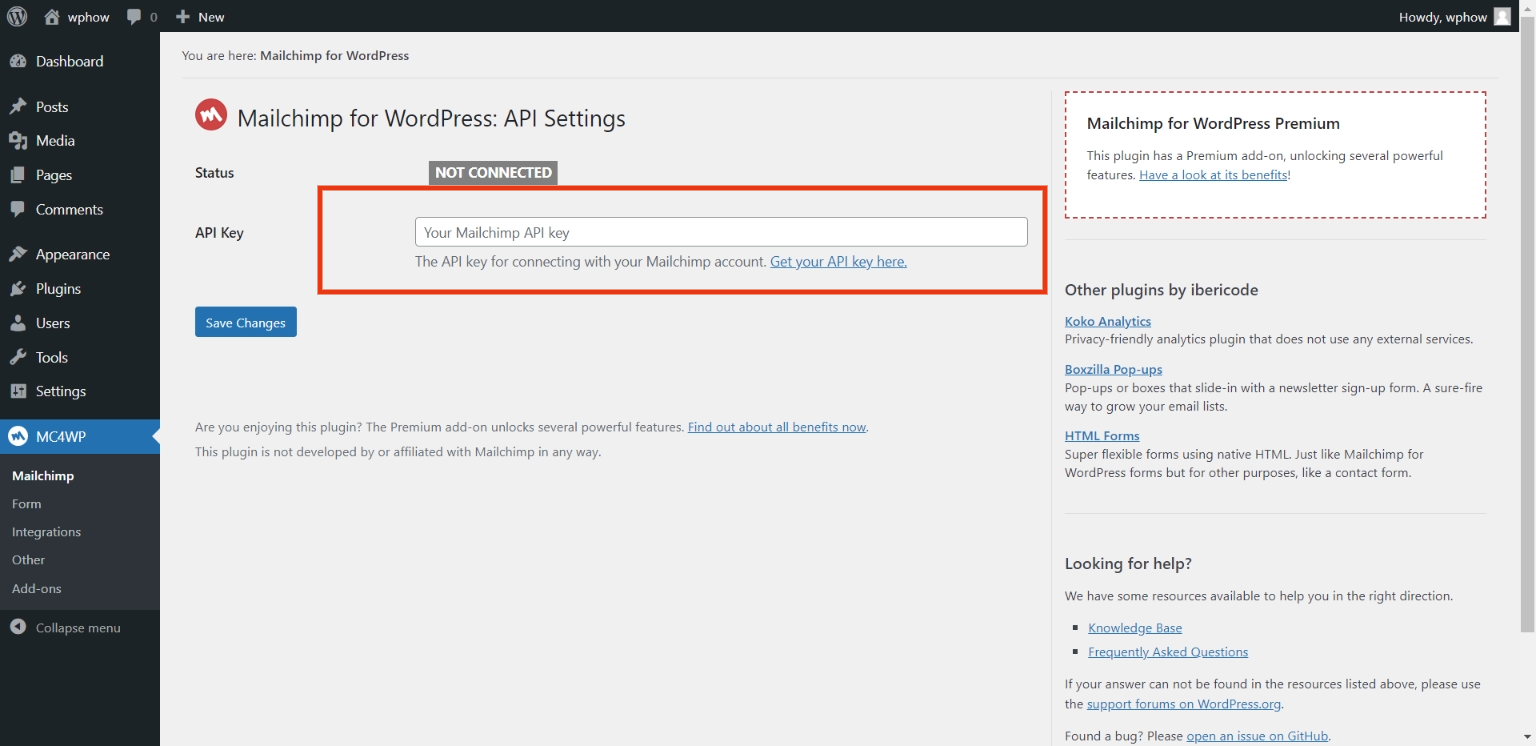The width and height of the screenshot is (1536, 746).
Task: Click Find out about all benefits now
Action: [777, 427]
